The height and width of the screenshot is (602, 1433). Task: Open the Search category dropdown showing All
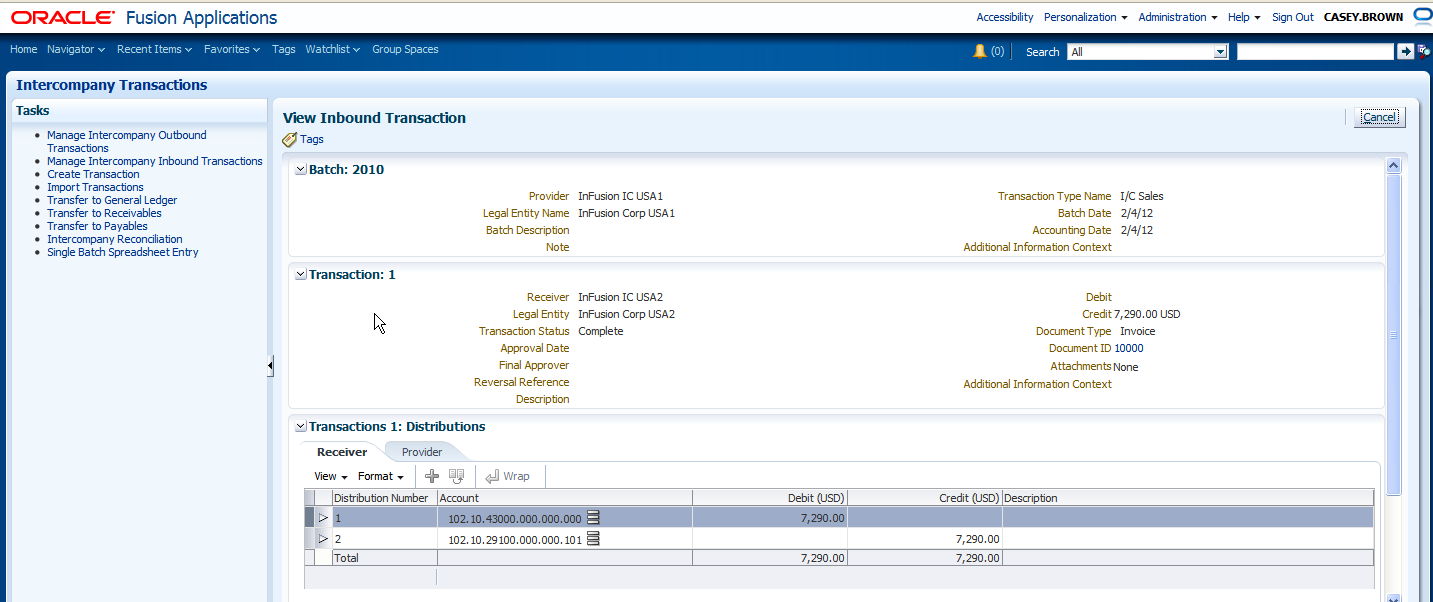(x=1220, y=52)
